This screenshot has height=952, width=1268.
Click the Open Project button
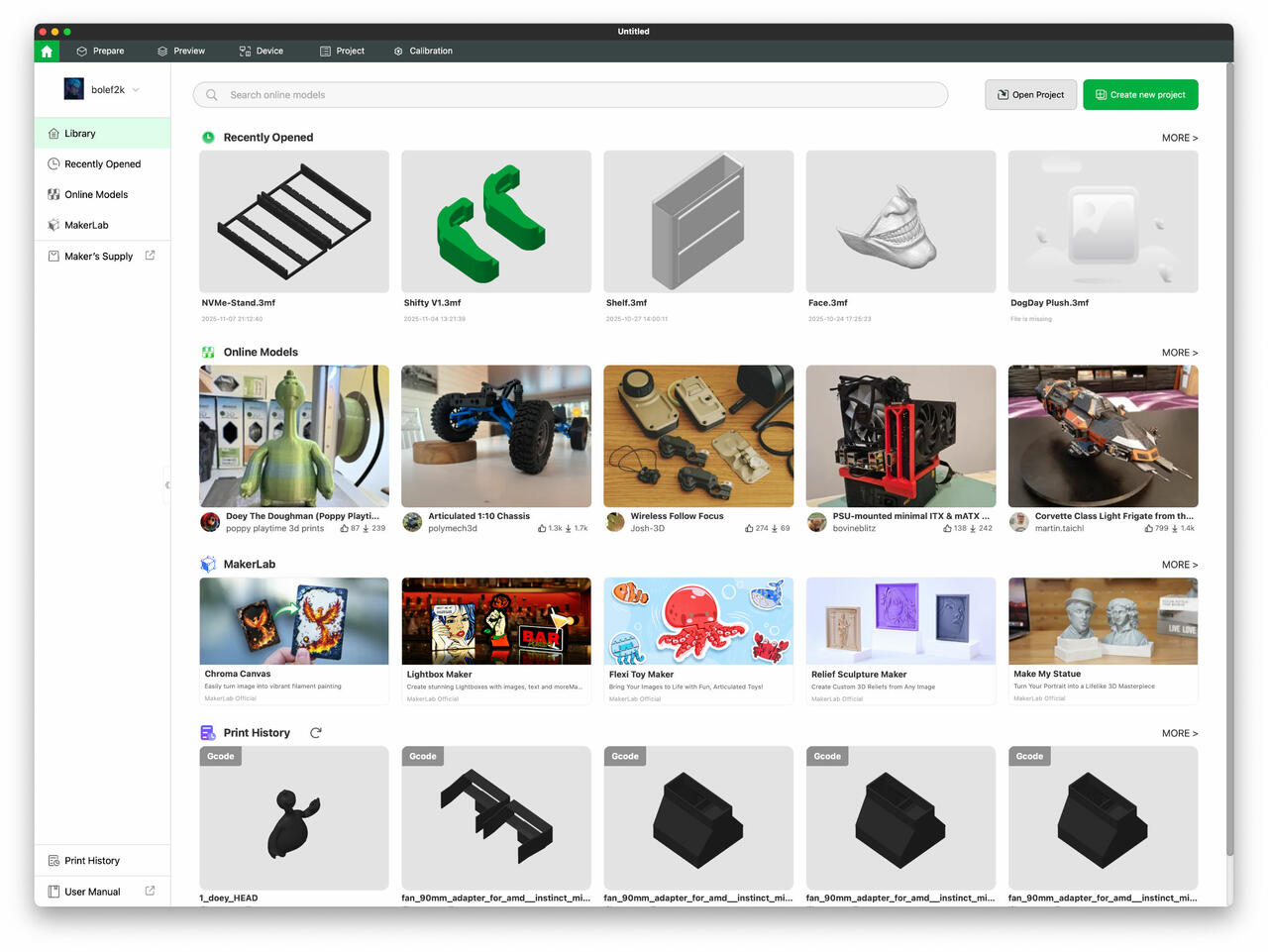1030,95
